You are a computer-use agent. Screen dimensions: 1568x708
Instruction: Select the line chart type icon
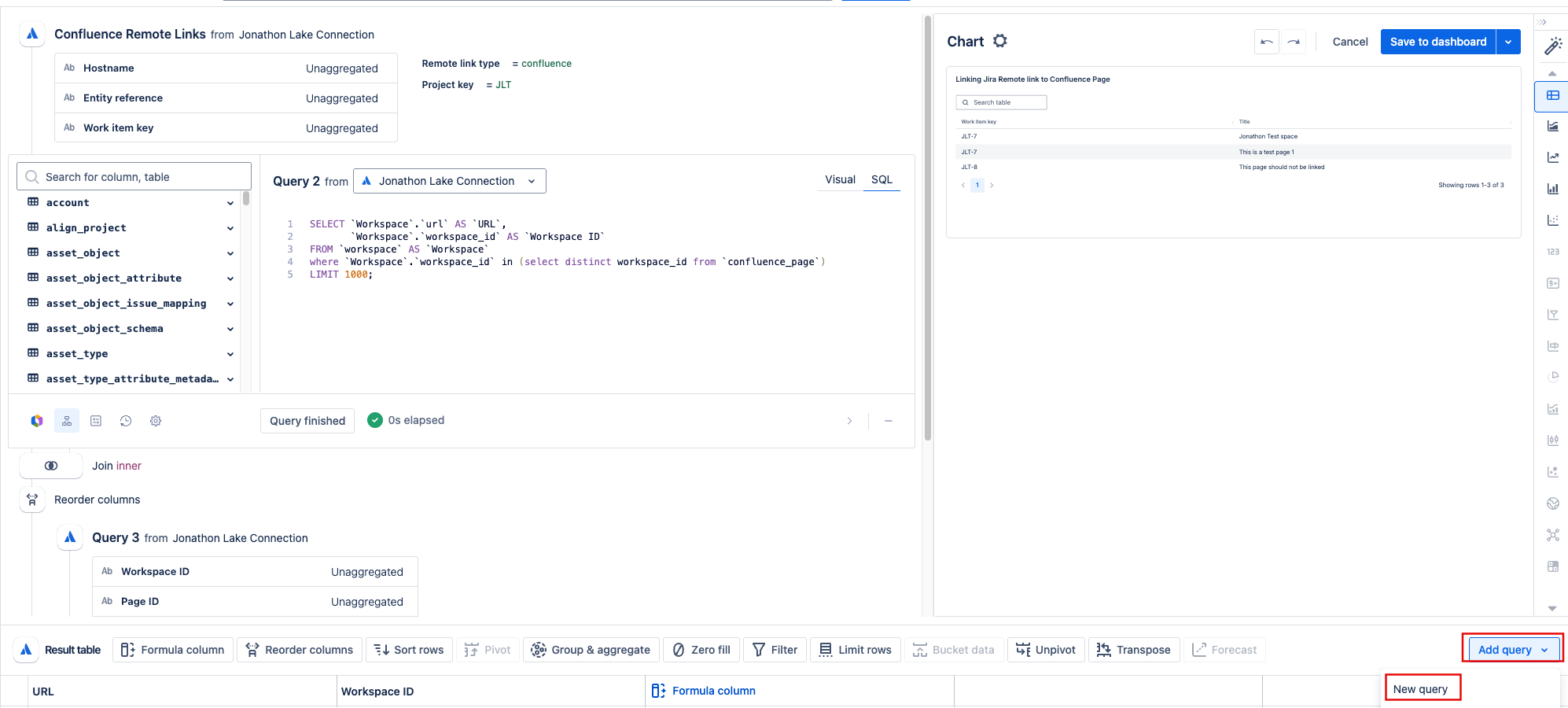click(x=1553, y=157)
